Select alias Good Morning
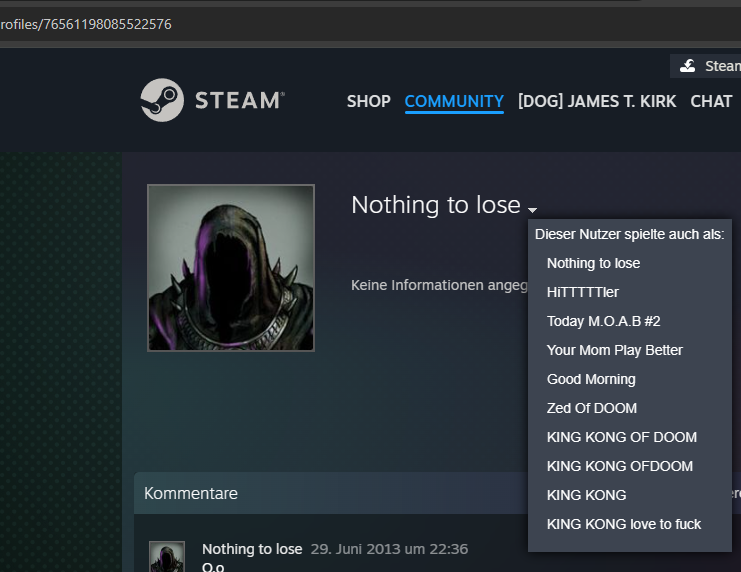 tap(591, 379)
